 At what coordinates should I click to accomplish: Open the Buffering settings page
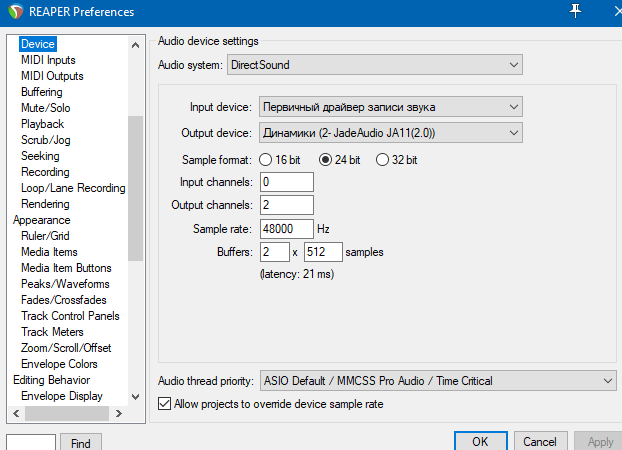click(41, 92)
